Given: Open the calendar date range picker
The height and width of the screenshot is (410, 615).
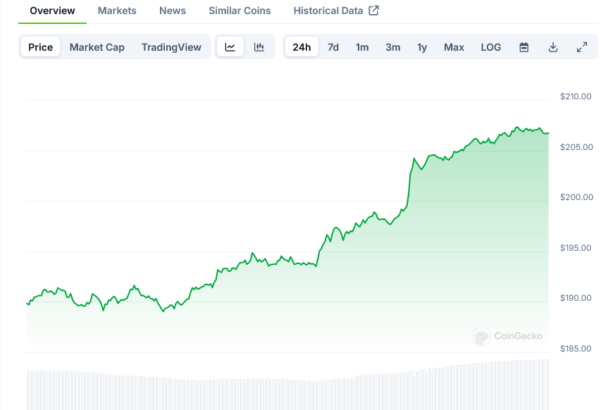Looking at the screenshot, I should (524, 47).
